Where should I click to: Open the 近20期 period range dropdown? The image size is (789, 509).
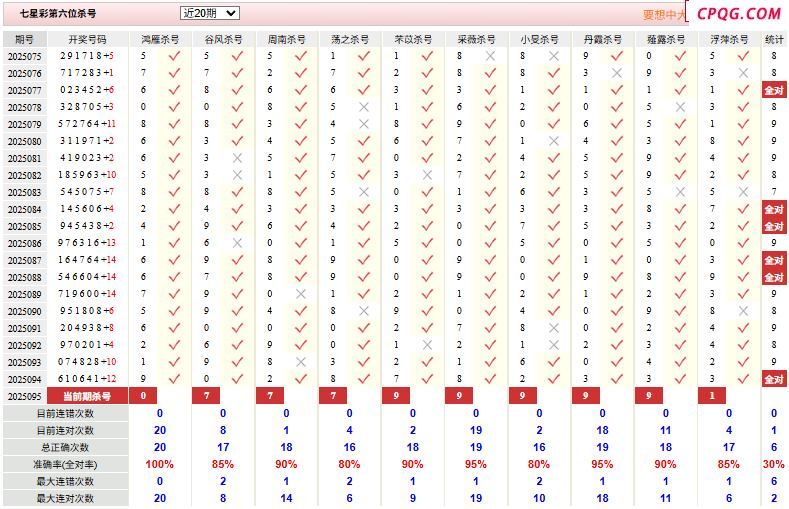(x=209, y=13)
